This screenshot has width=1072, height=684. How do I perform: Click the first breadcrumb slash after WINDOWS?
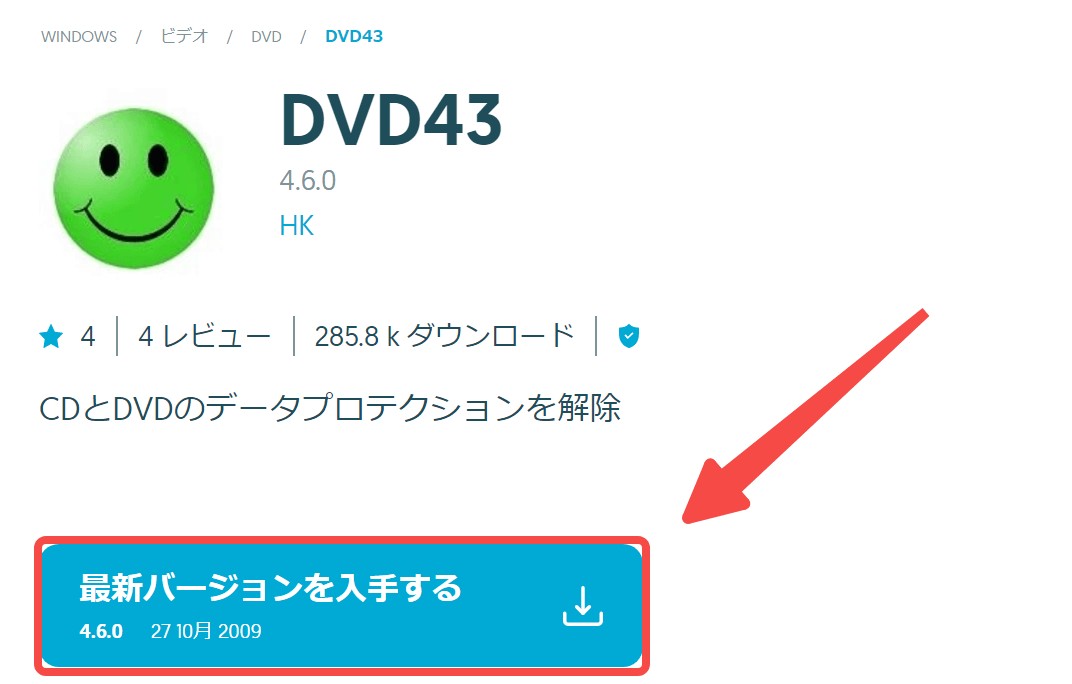[x=138, y=36]
